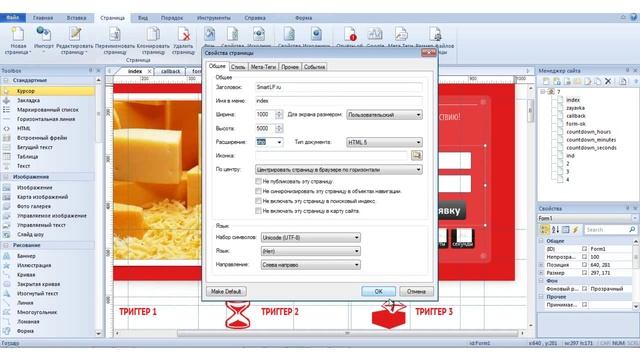640x360 pixels.
Task: Click the Импорт ribbon icon
Action: tap(43, 34)
